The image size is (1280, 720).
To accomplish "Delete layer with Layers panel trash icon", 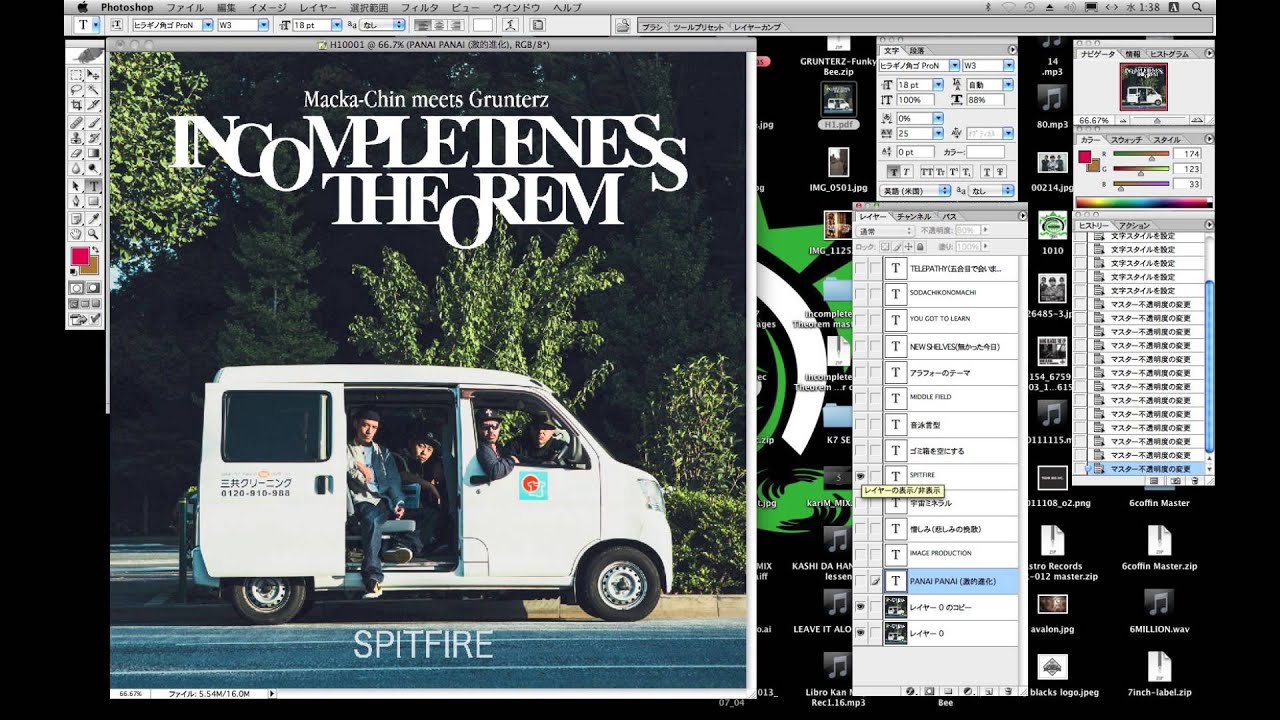I will coord(1008,690).
